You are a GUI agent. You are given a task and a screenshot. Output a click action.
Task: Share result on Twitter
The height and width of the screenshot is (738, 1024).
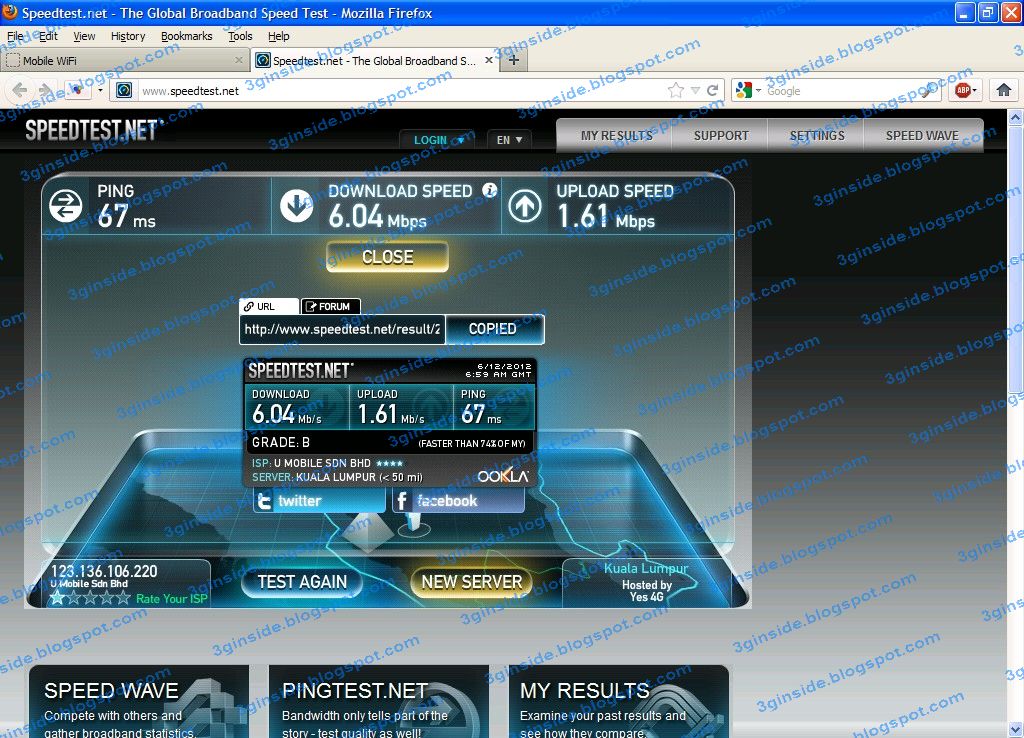tap(319, 501)
